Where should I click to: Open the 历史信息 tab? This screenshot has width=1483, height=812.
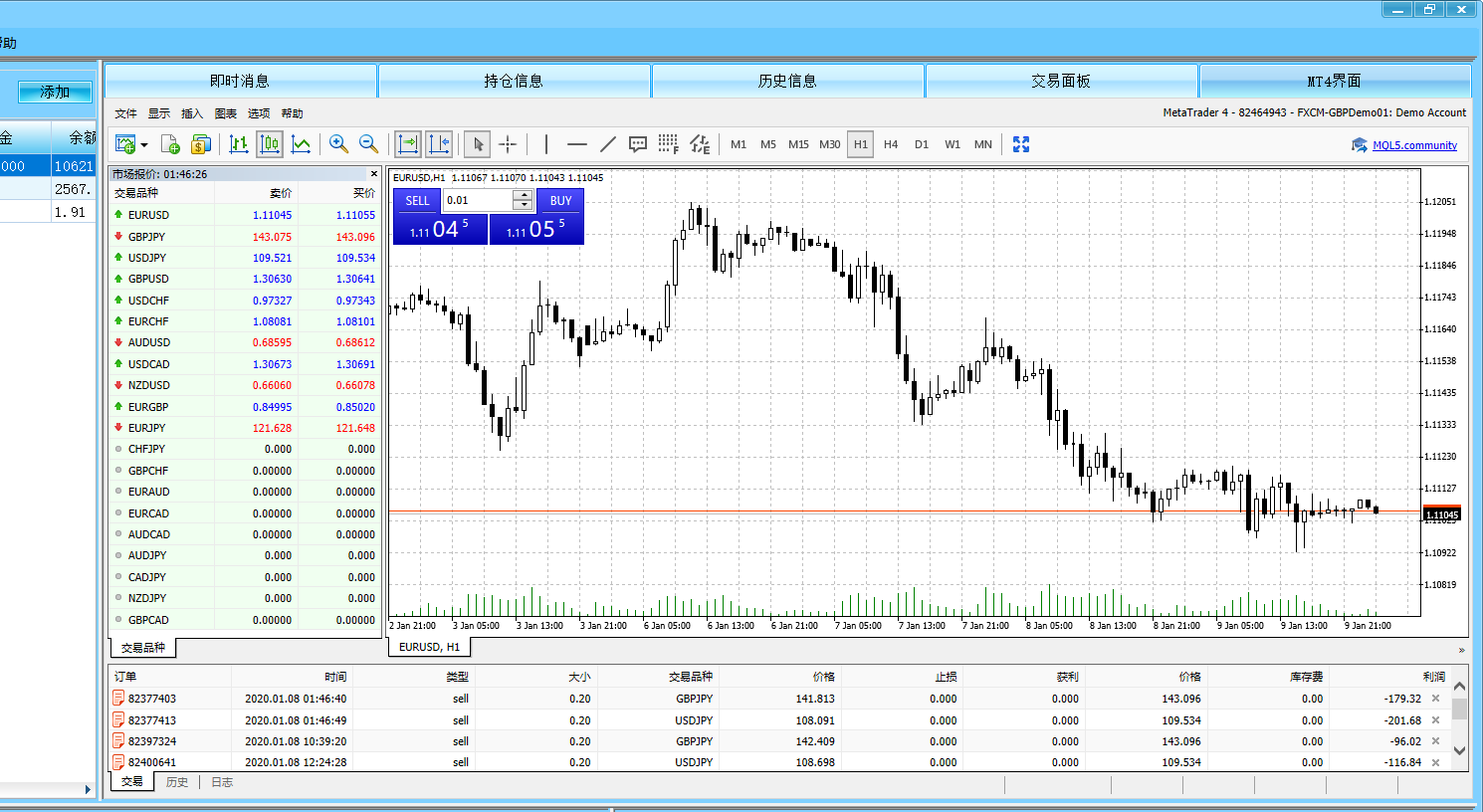coord(787,81)
